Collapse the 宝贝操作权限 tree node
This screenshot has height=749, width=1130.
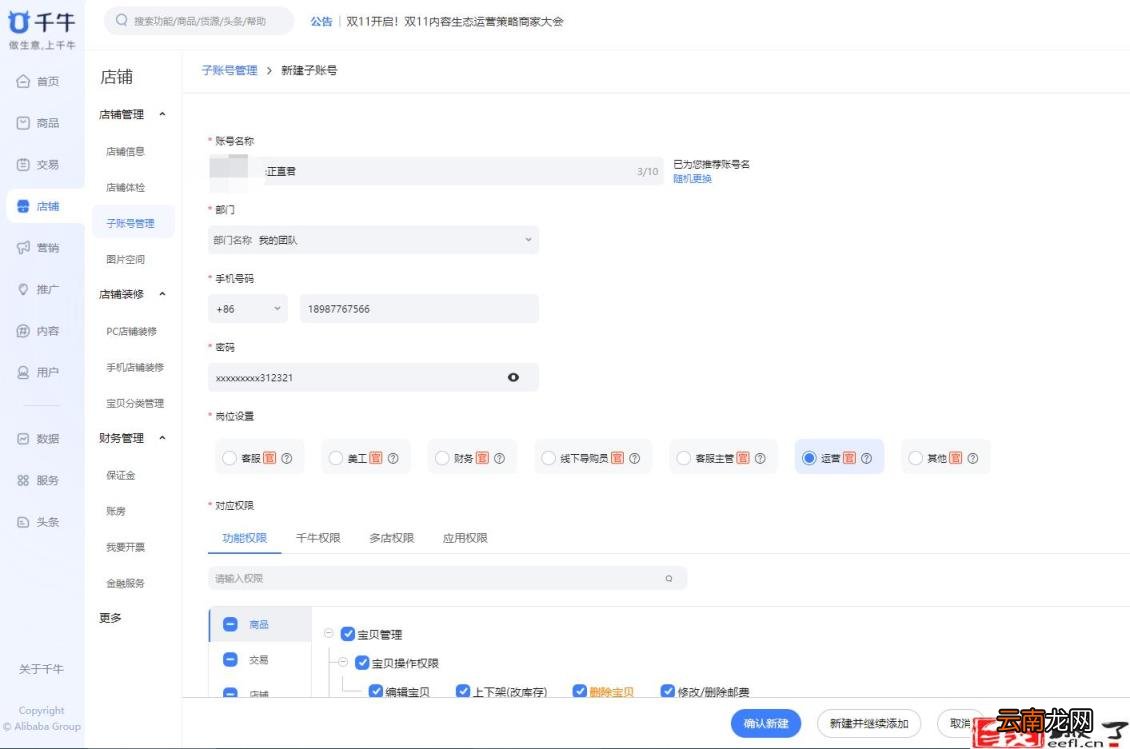point(343,662)
